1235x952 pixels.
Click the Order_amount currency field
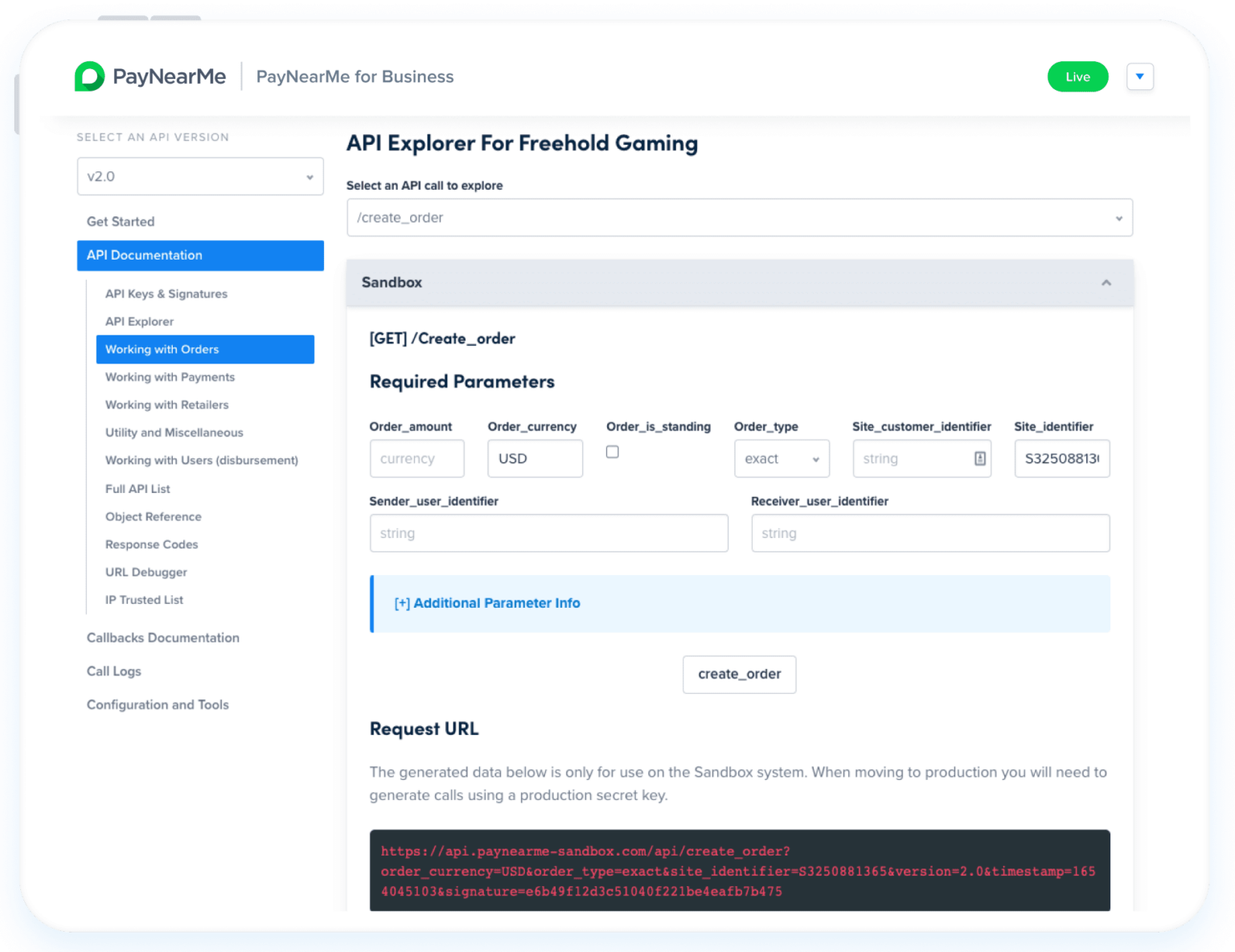point(416,459)
